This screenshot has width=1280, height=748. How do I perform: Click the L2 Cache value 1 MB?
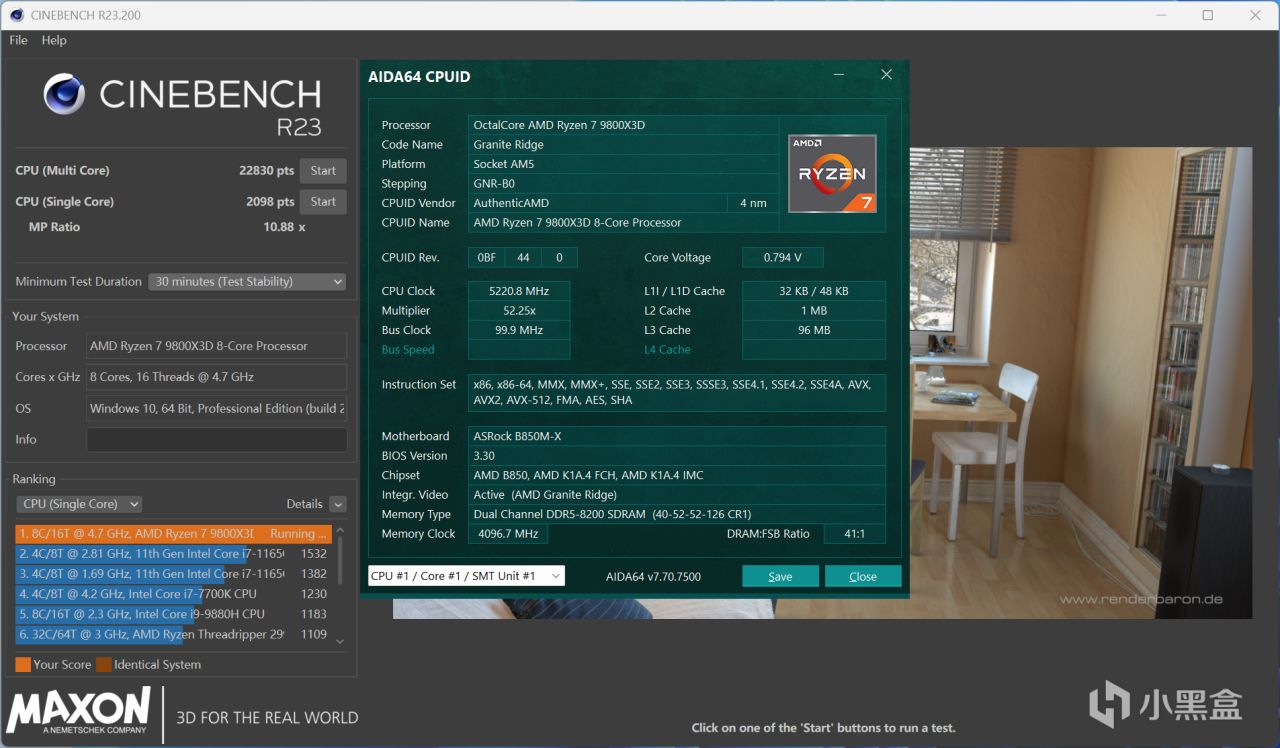click(814, 311)
